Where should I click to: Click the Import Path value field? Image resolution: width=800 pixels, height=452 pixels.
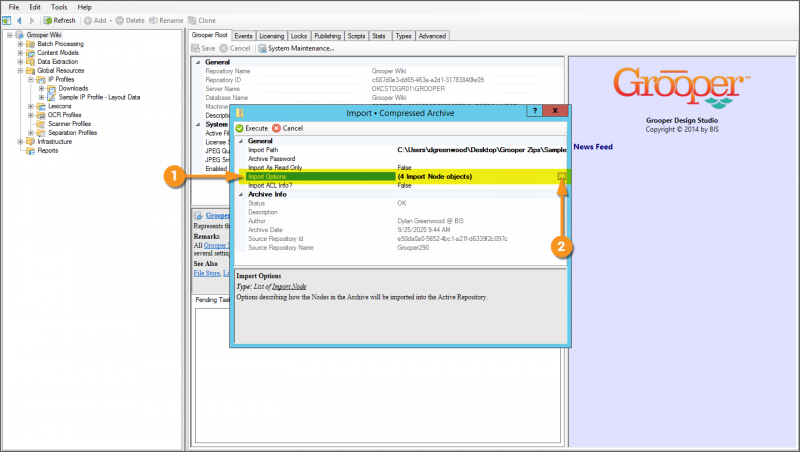[481, 150]
